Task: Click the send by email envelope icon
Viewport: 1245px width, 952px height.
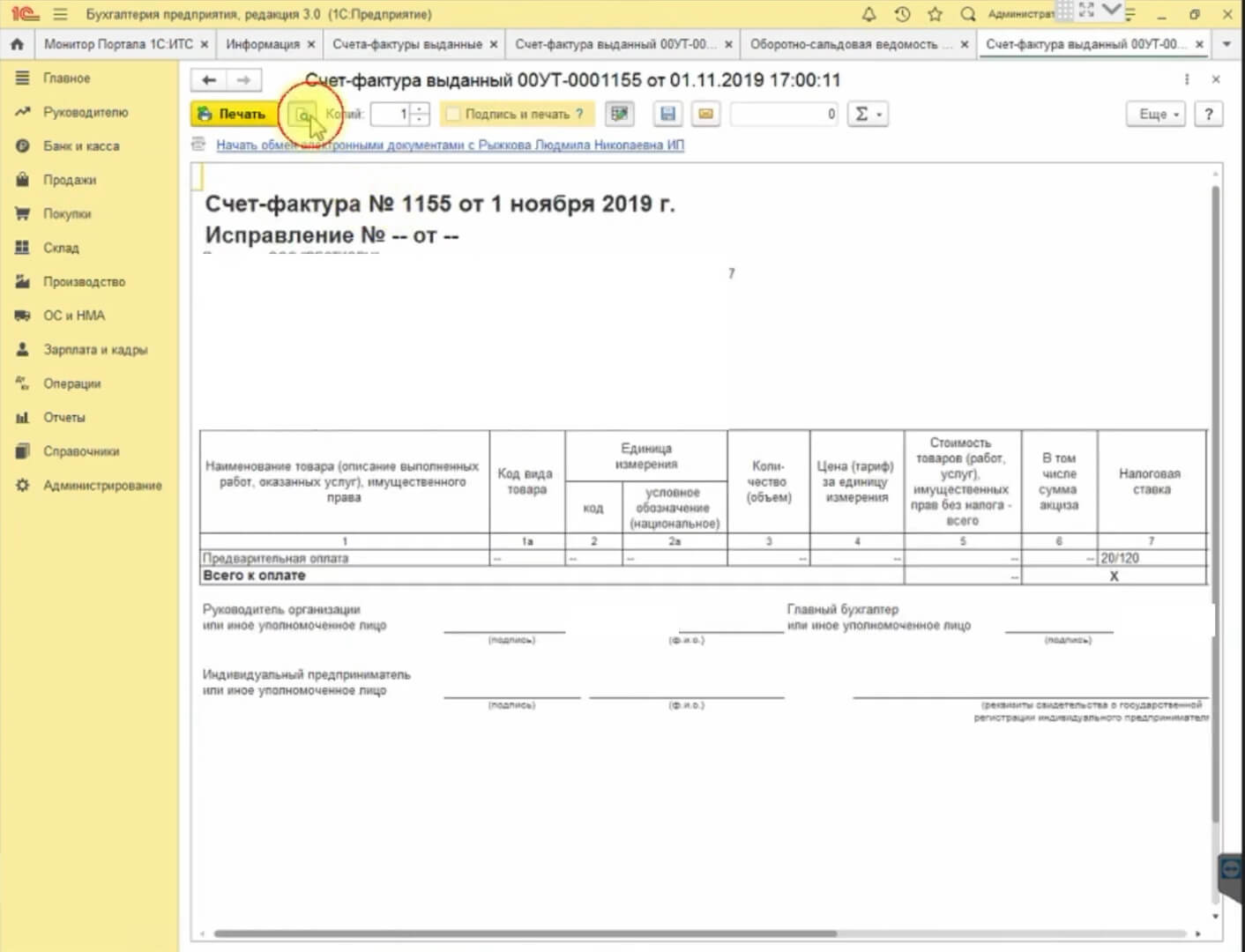Action: point(705,114)
